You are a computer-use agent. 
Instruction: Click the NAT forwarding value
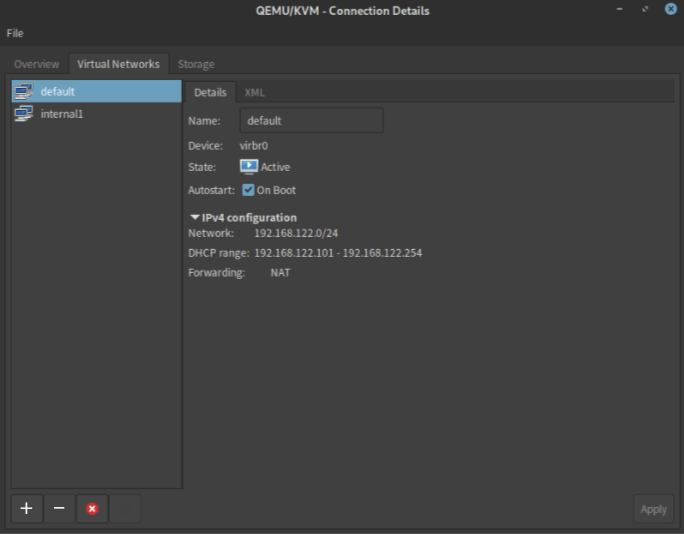280,273
